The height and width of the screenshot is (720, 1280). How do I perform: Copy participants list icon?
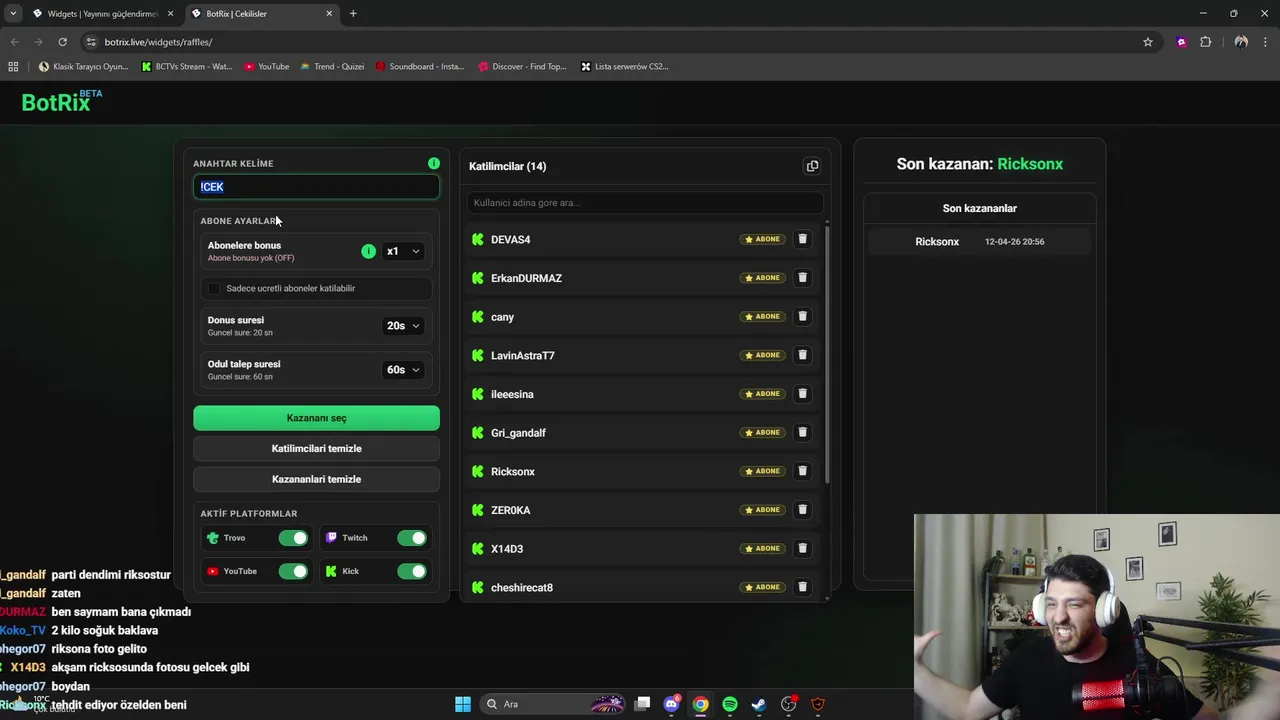pyautogui.click(x=812, y=166)
